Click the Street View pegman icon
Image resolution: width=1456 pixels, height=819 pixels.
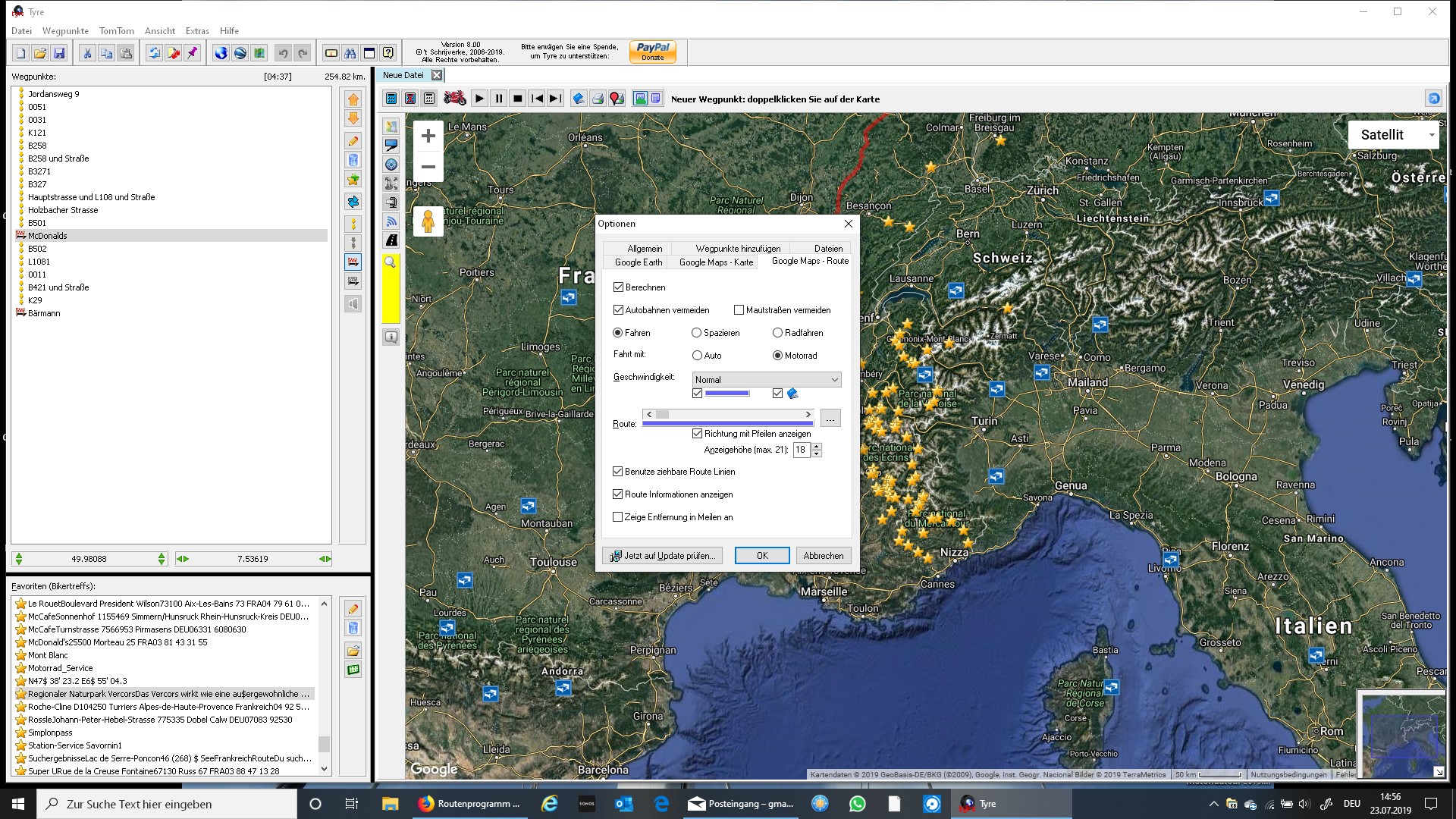click(x=428, y=221)
